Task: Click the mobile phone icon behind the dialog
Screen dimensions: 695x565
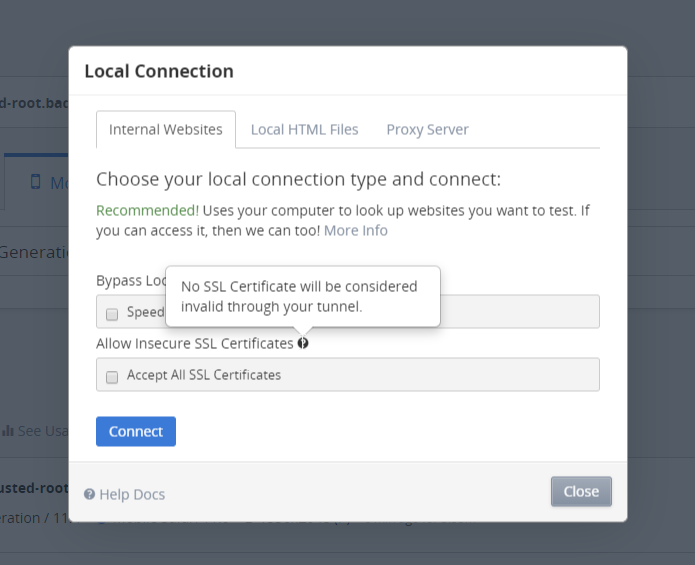Action: (36, 182)
